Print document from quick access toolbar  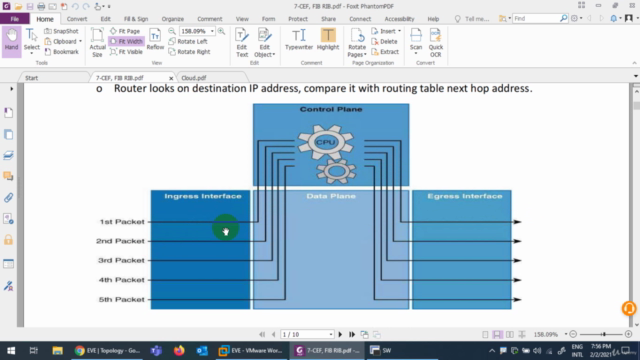pyautogui.click(x=41, y=6)
